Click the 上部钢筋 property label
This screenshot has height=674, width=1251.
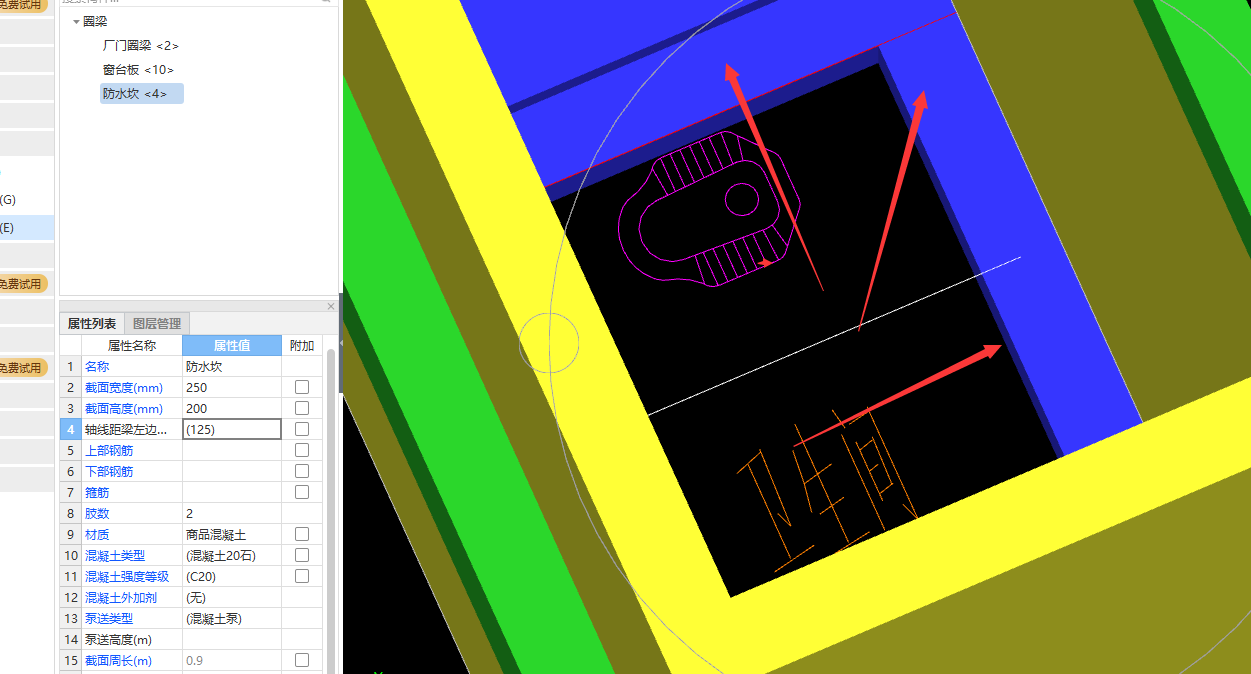tap(109, 451)
